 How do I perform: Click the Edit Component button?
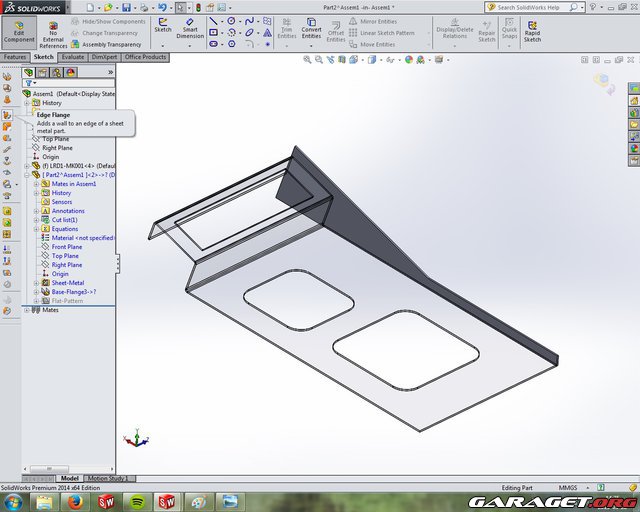[18, 31]
